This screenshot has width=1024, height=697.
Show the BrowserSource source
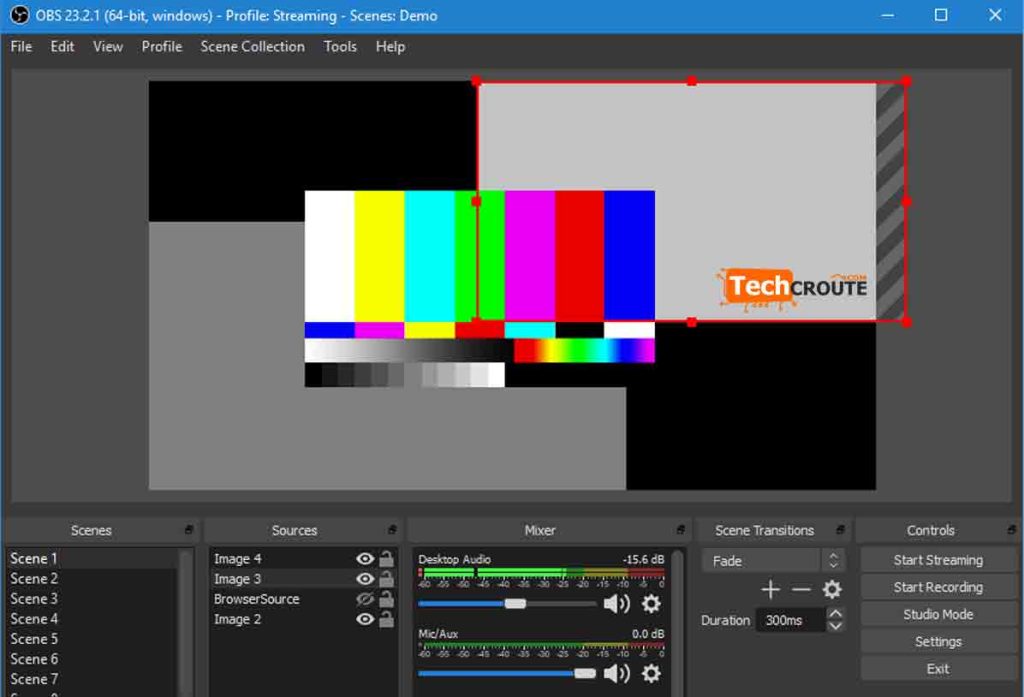click(365, 599)
